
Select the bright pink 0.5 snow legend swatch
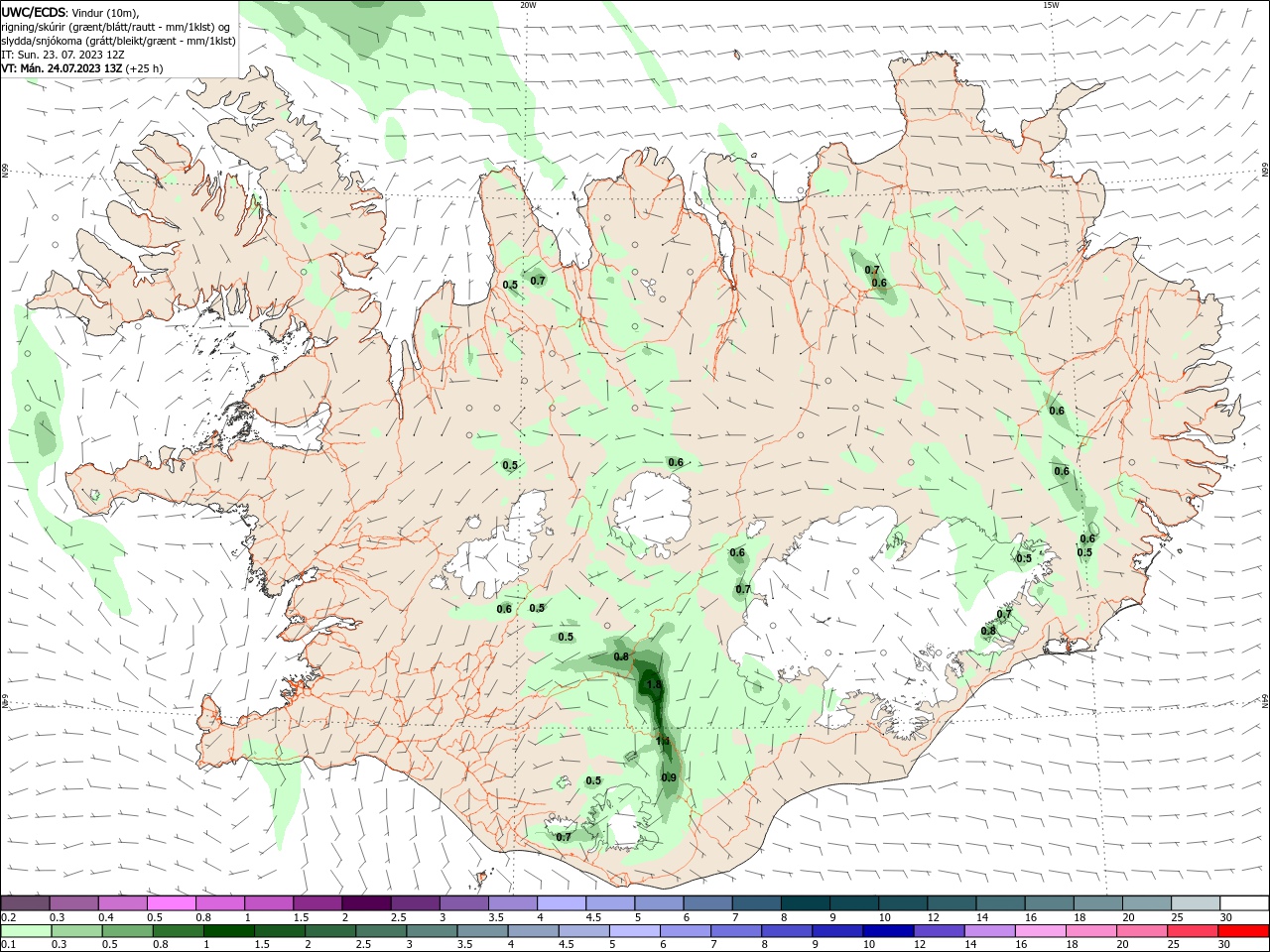pyautogui.click(x=171, y=903)
